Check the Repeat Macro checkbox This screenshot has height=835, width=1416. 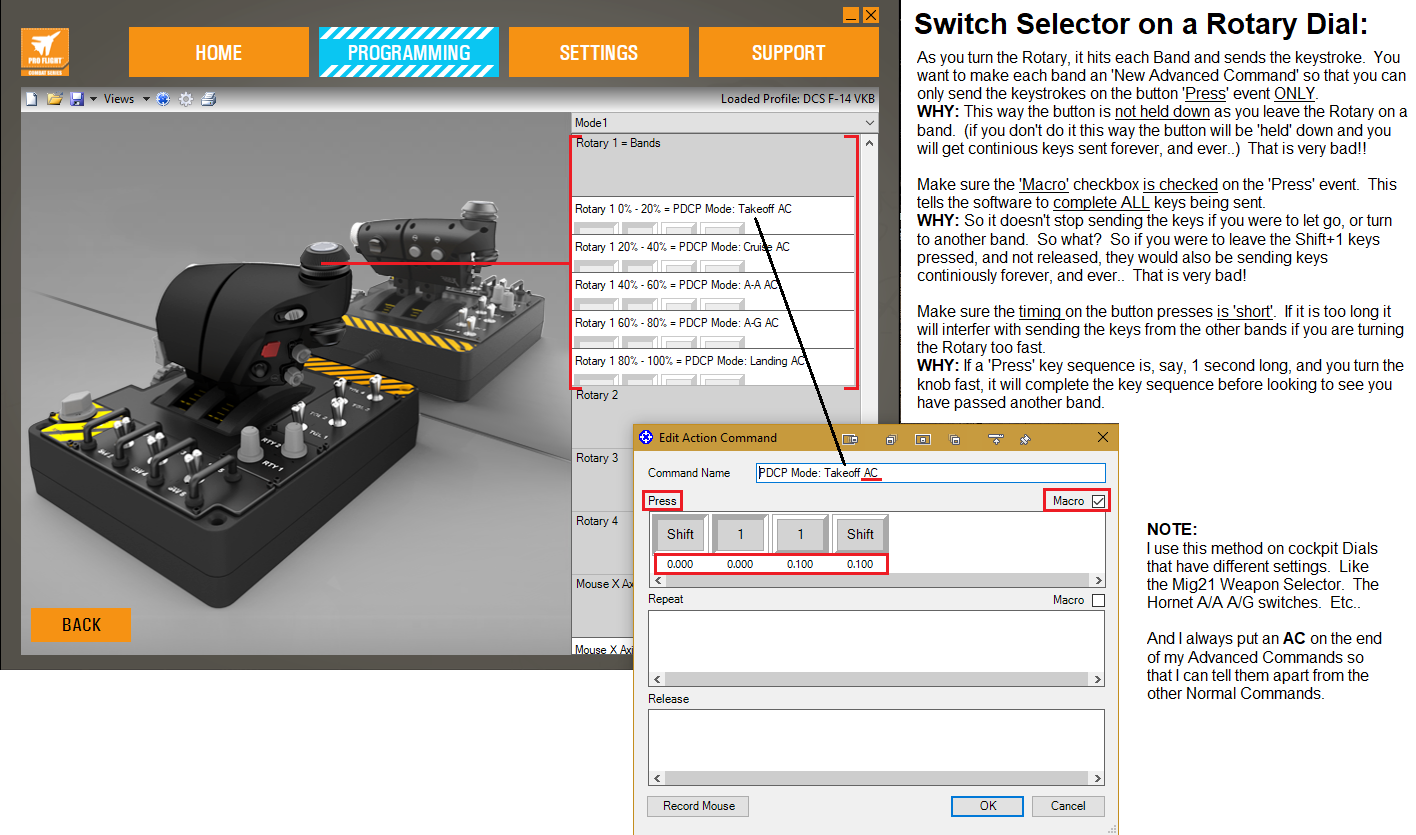coord(1099,601)
